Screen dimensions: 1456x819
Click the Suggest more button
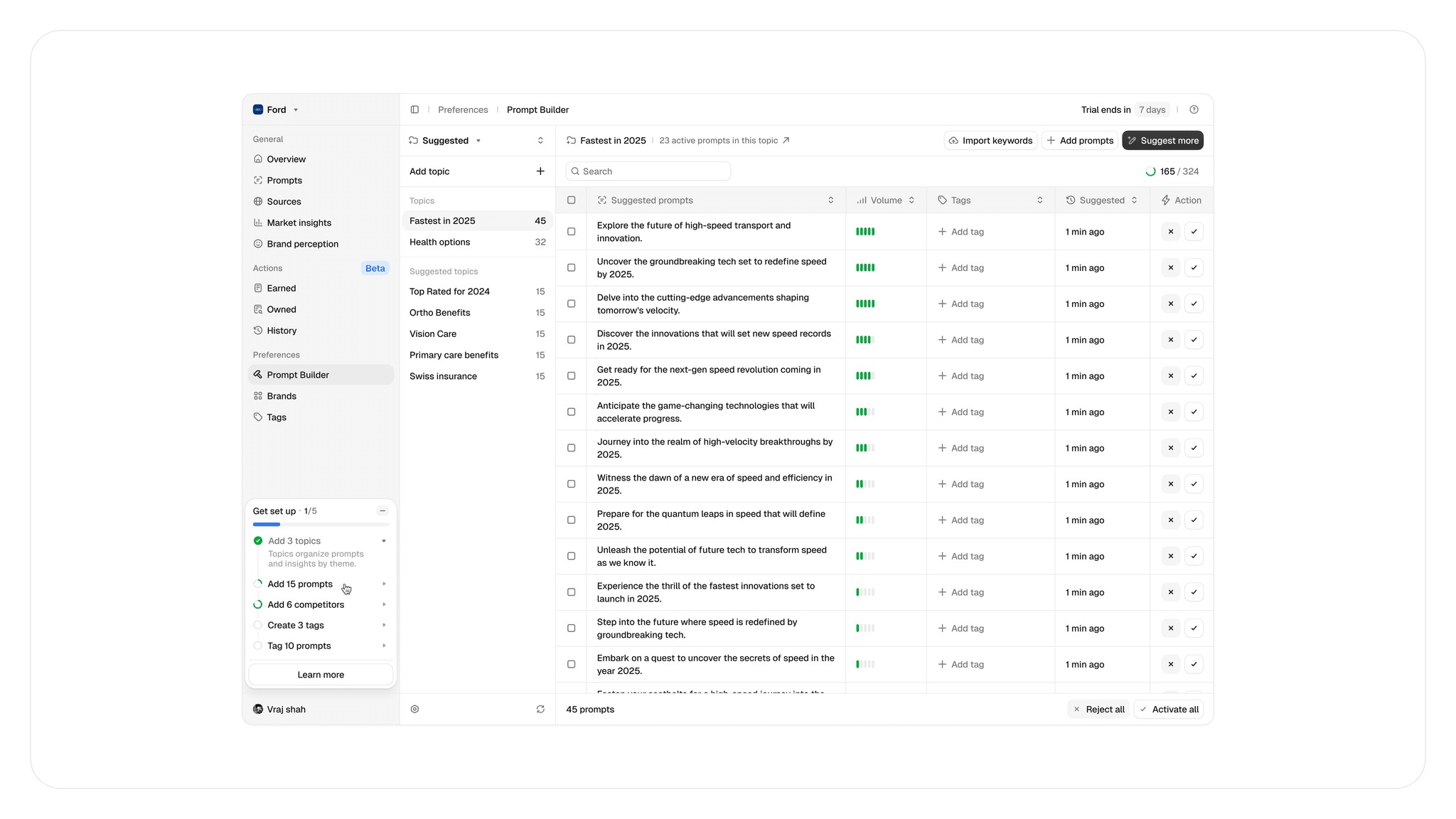1162,141
